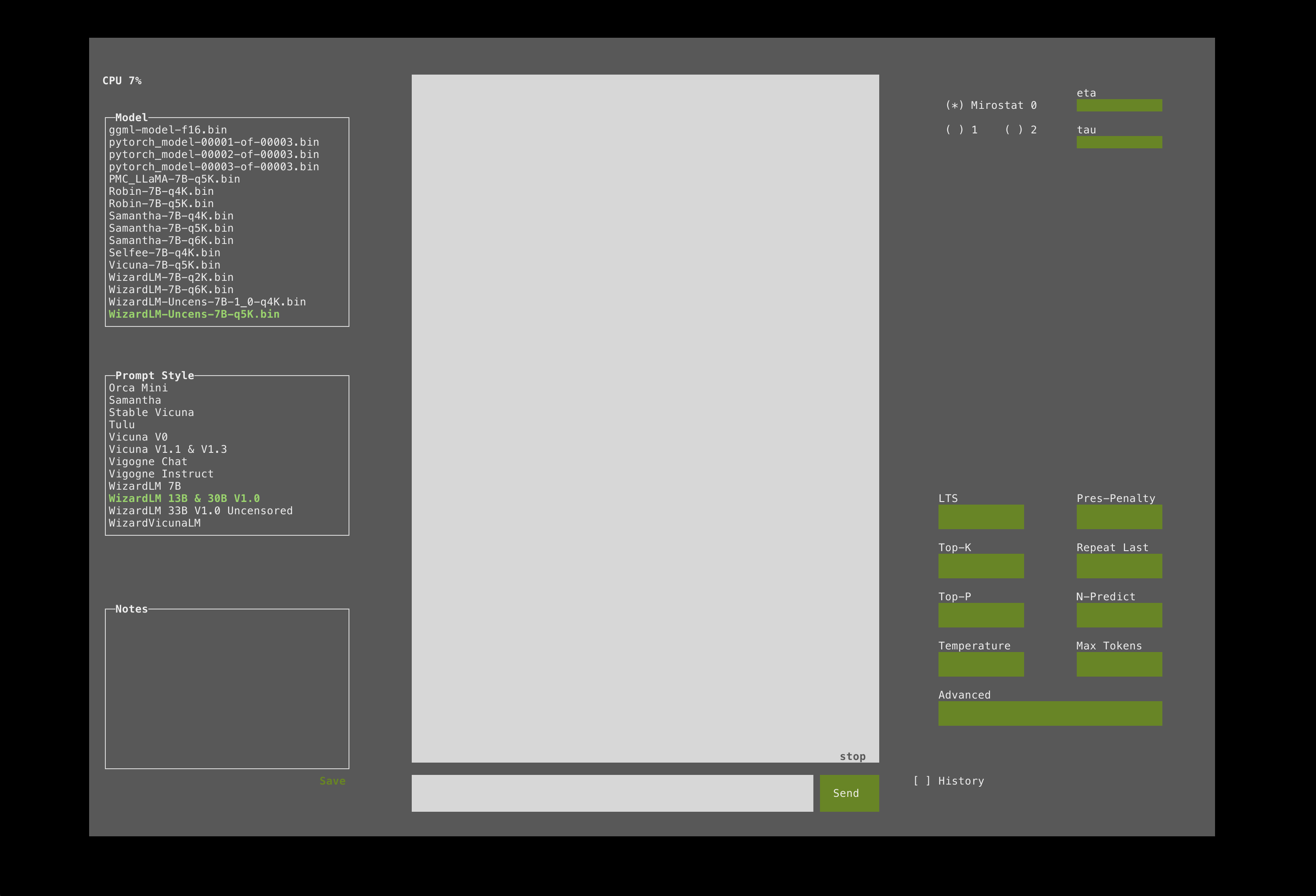Select Vigogne Instruct prompt style
This screenshot has height=896, width=1316.
point(161,474)
